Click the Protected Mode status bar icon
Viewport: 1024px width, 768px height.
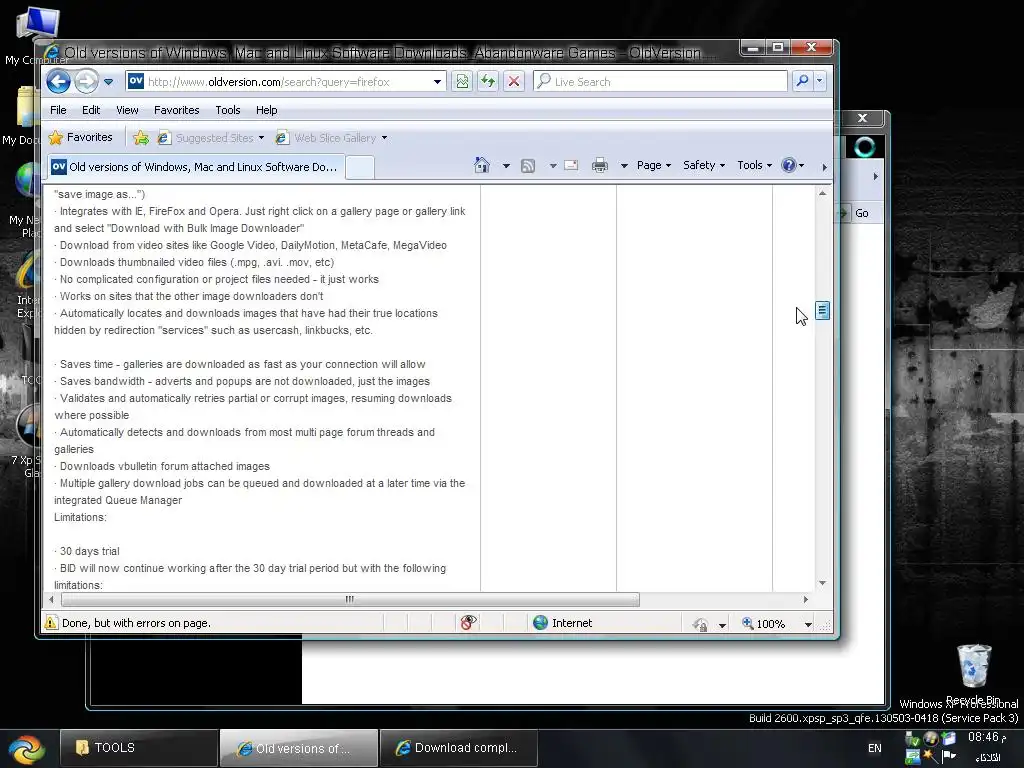[x=701, y=624]
